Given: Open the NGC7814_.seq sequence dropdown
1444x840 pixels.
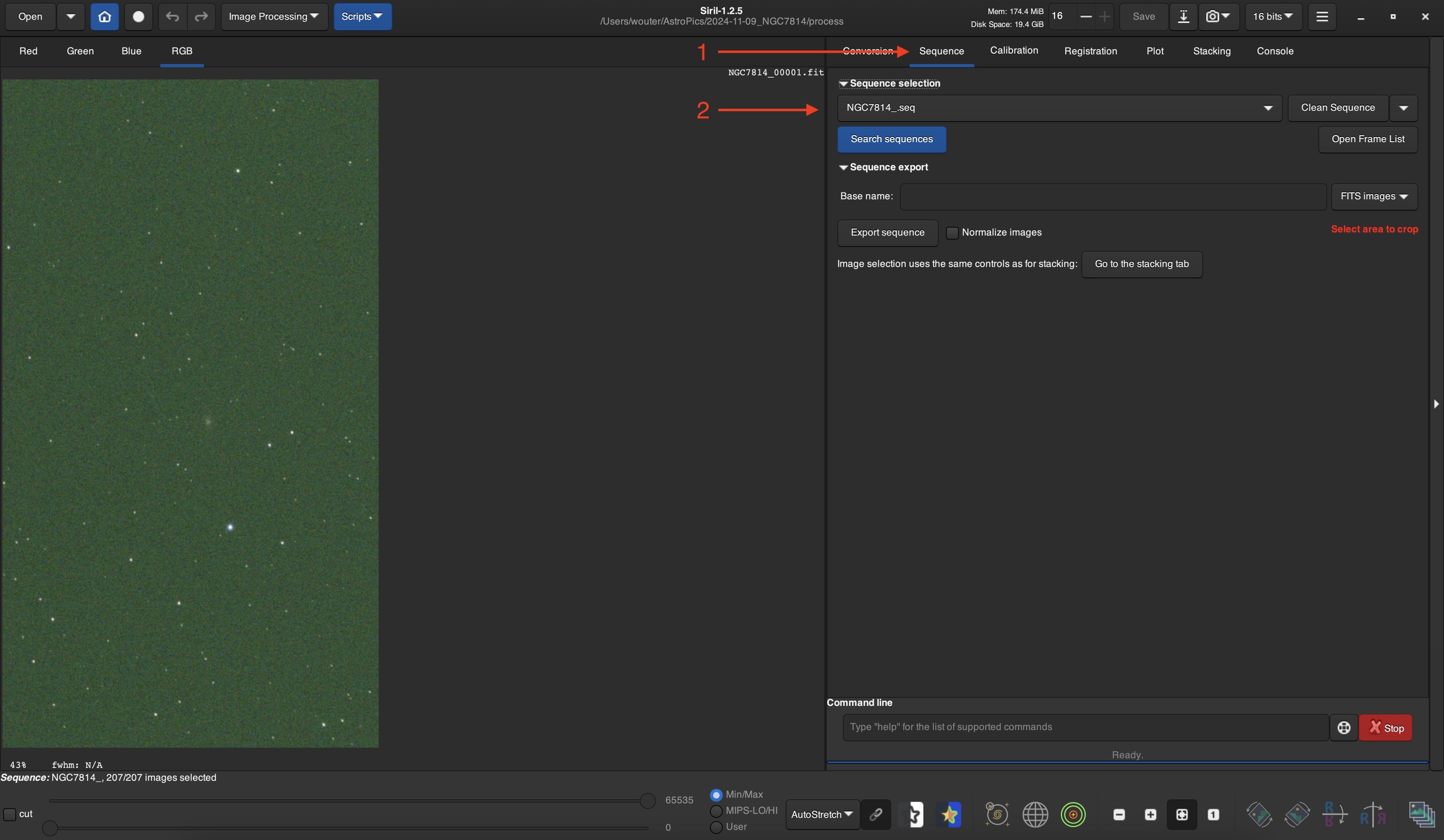Looking at the screenshot, I should [1268, 108].
